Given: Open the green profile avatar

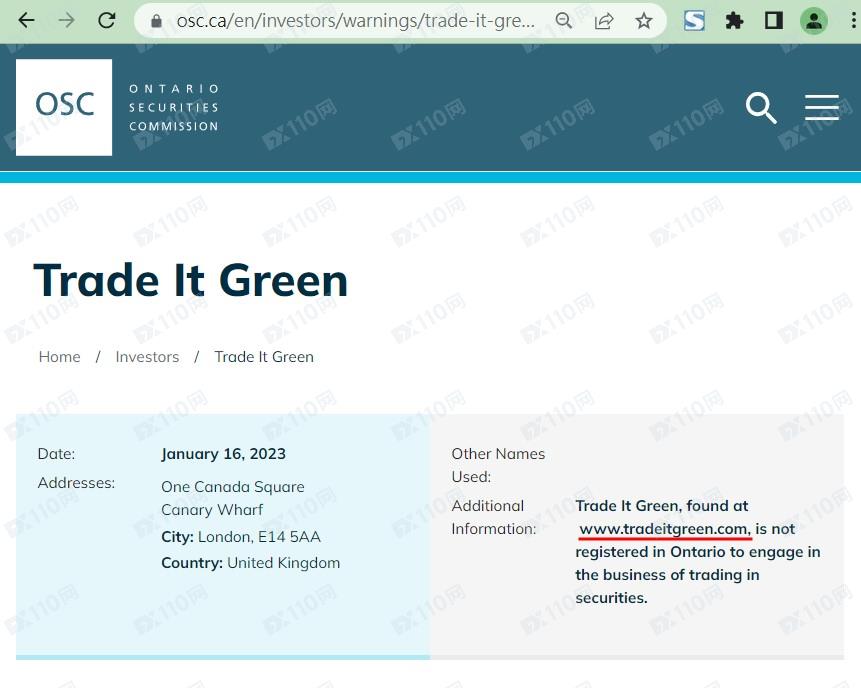Looking at the screenshot, I should (814, 21).
